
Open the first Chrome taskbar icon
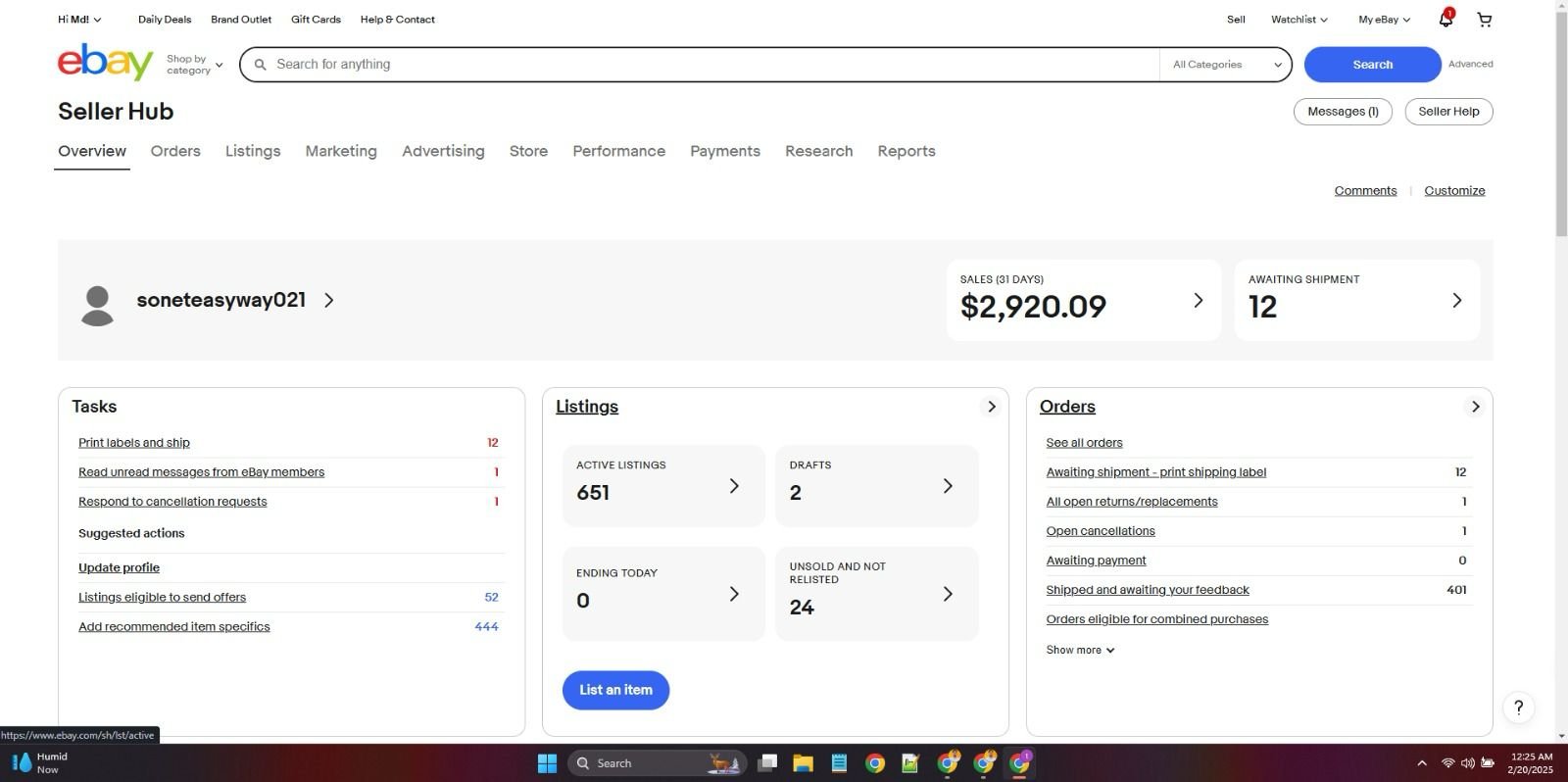coord(875,763)
